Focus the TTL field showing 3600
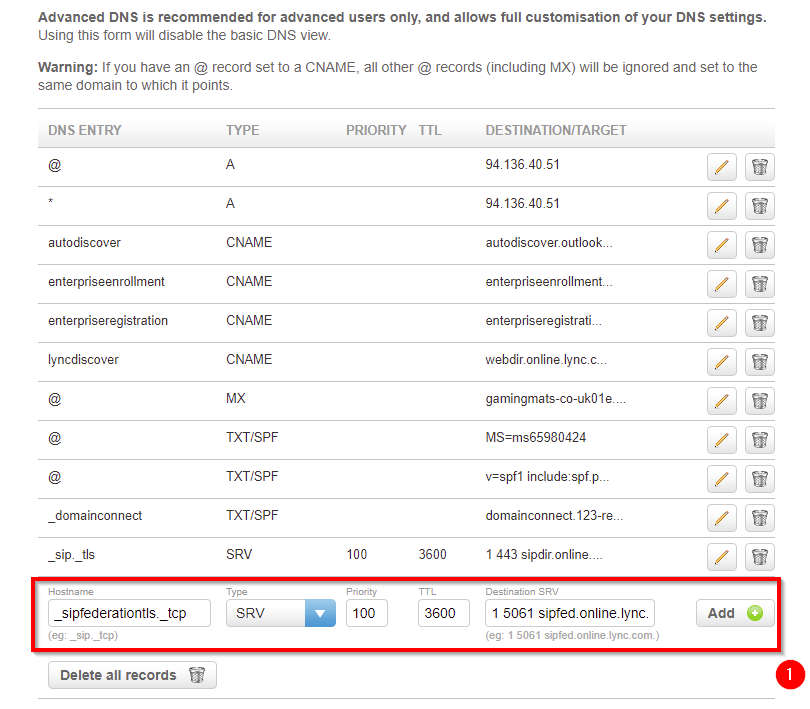Image resolution: width=810 pixels, height=709 pixels. coord(444,613)
